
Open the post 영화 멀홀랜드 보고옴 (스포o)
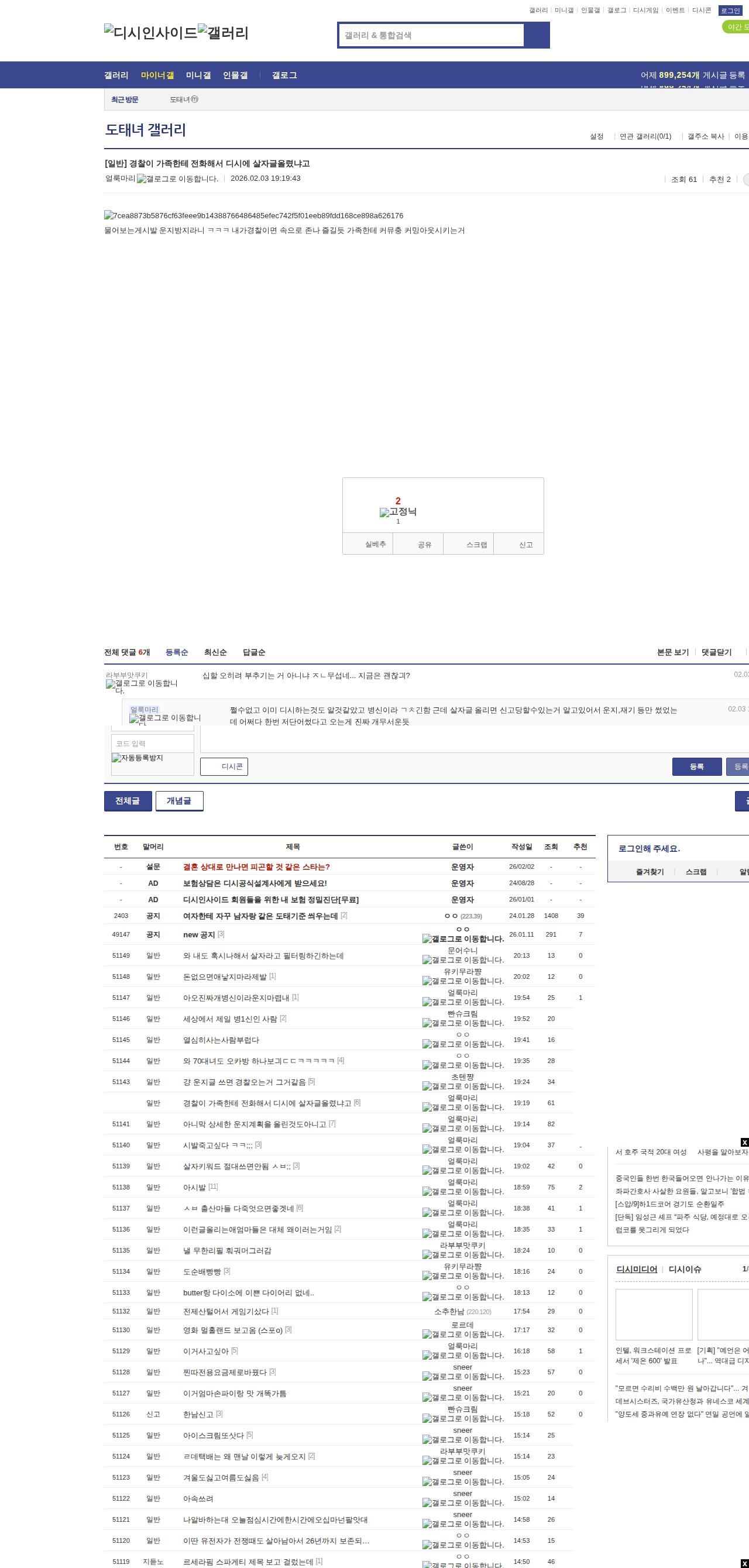[x=233, y=1330]
